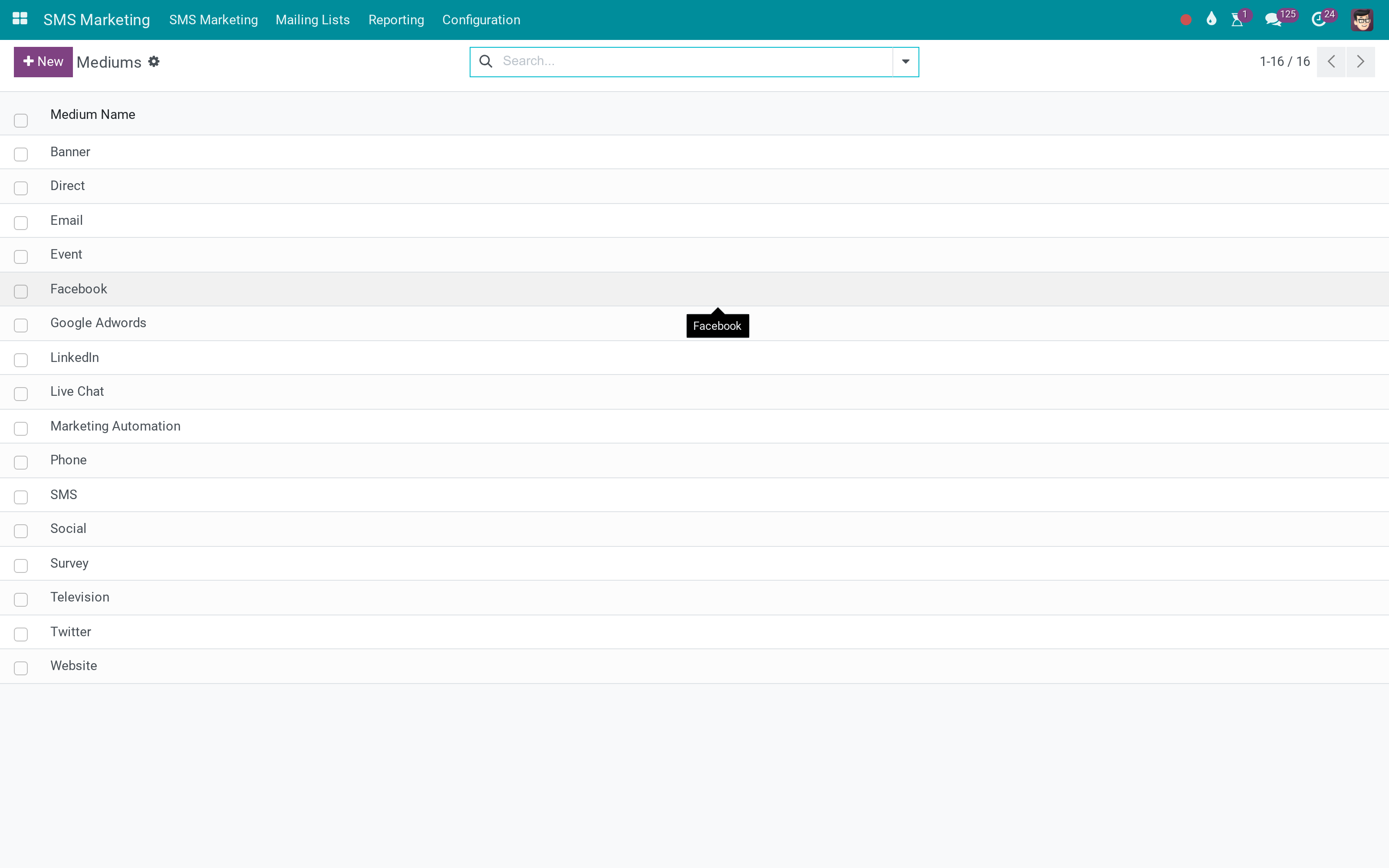Create a new medium with New button
The width and height of the screenshot is (1389, 868).
pos(43,62)
